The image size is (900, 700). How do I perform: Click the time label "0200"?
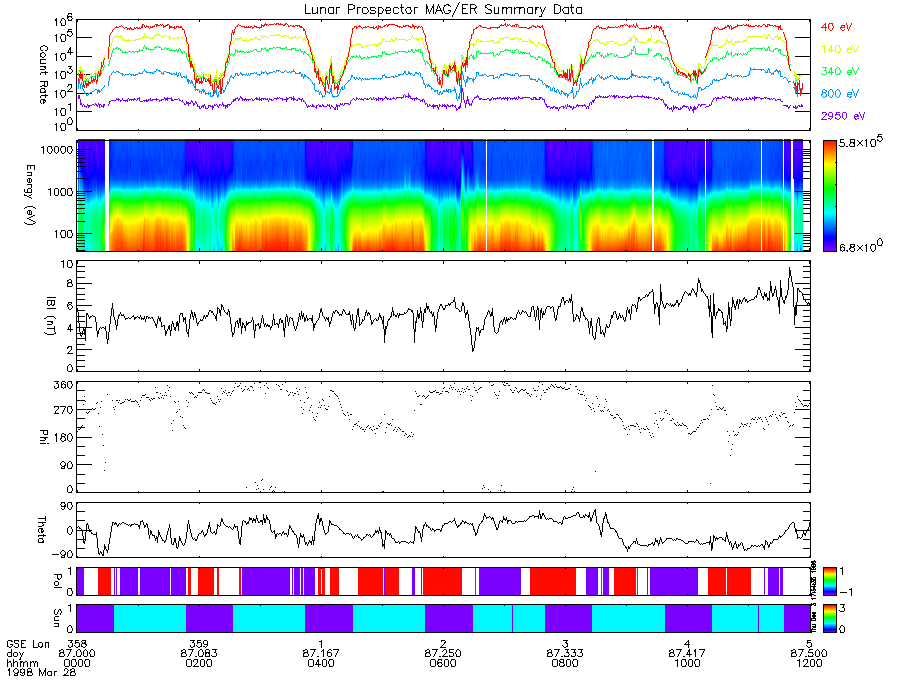point(199,663)
